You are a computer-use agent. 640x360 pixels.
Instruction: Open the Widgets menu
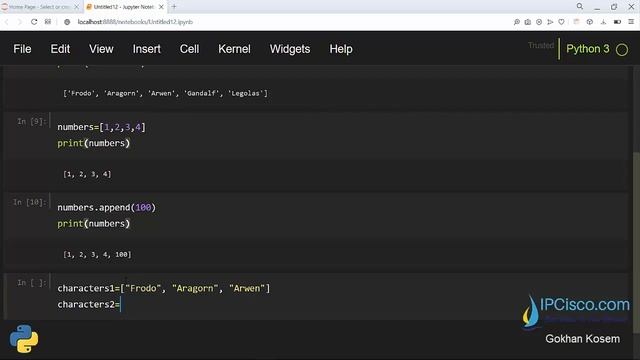290,49
